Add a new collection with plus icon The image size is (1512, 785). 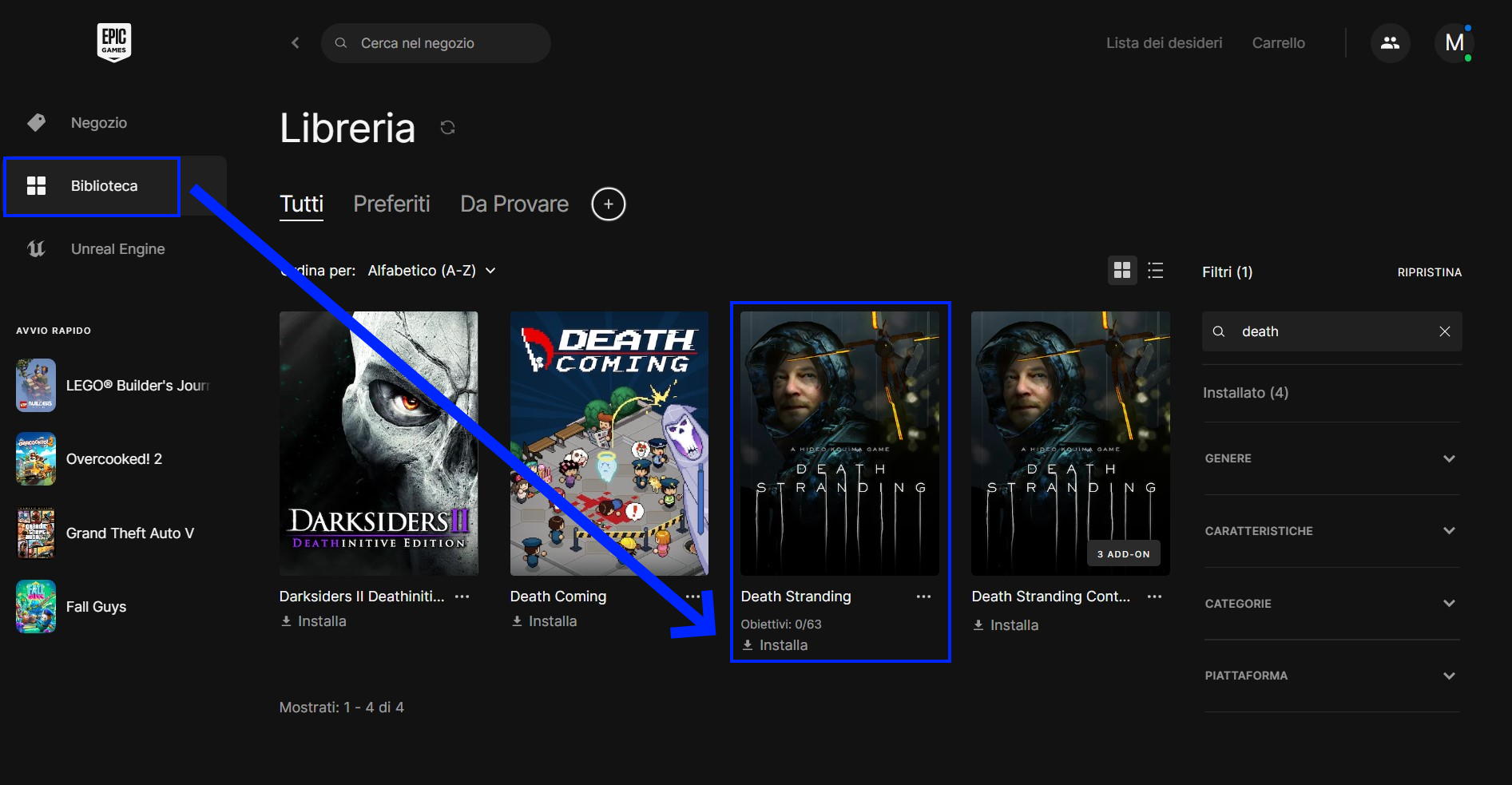608,204
